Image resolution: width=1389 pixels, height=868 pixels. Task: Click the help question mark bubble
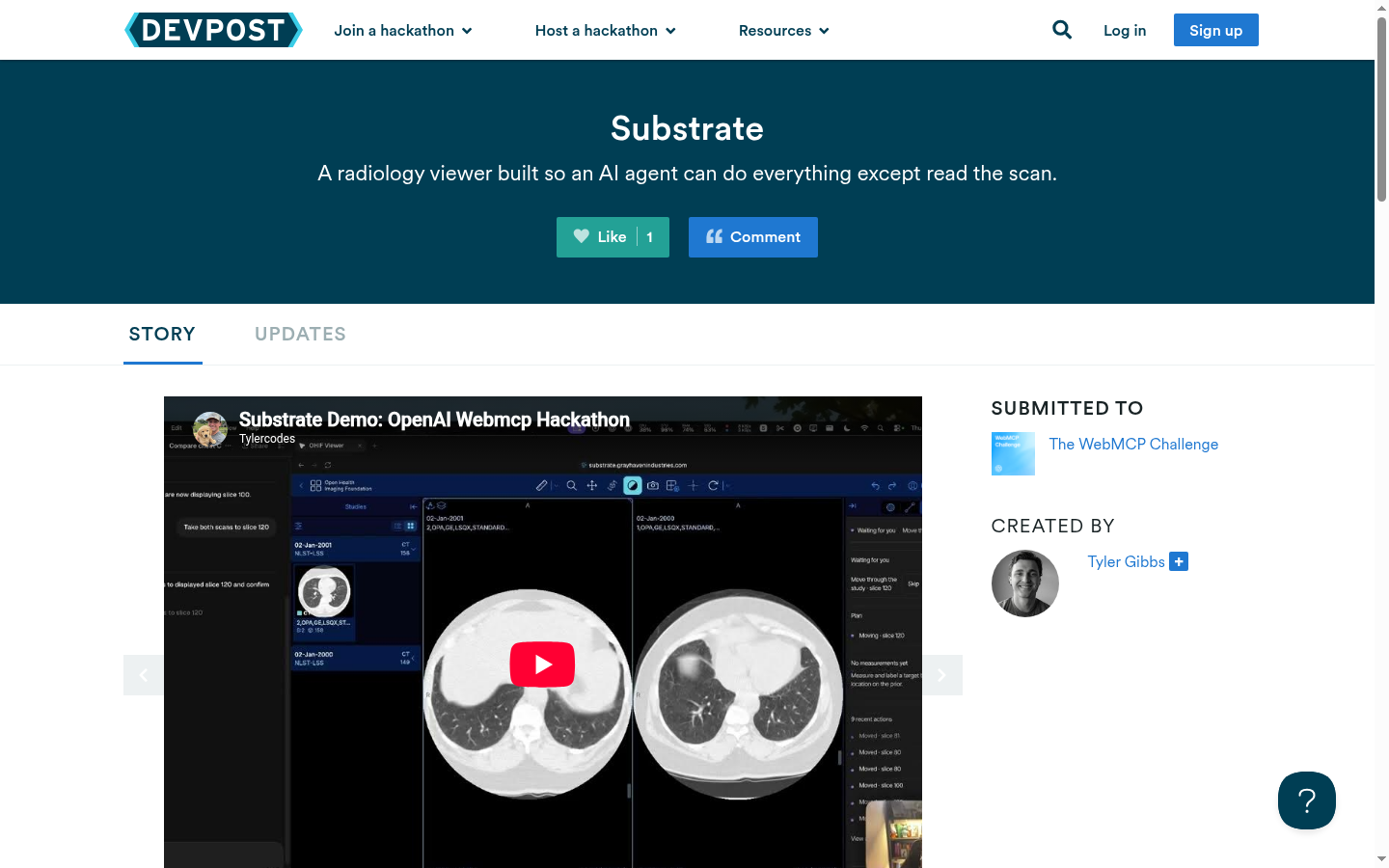1307,800
